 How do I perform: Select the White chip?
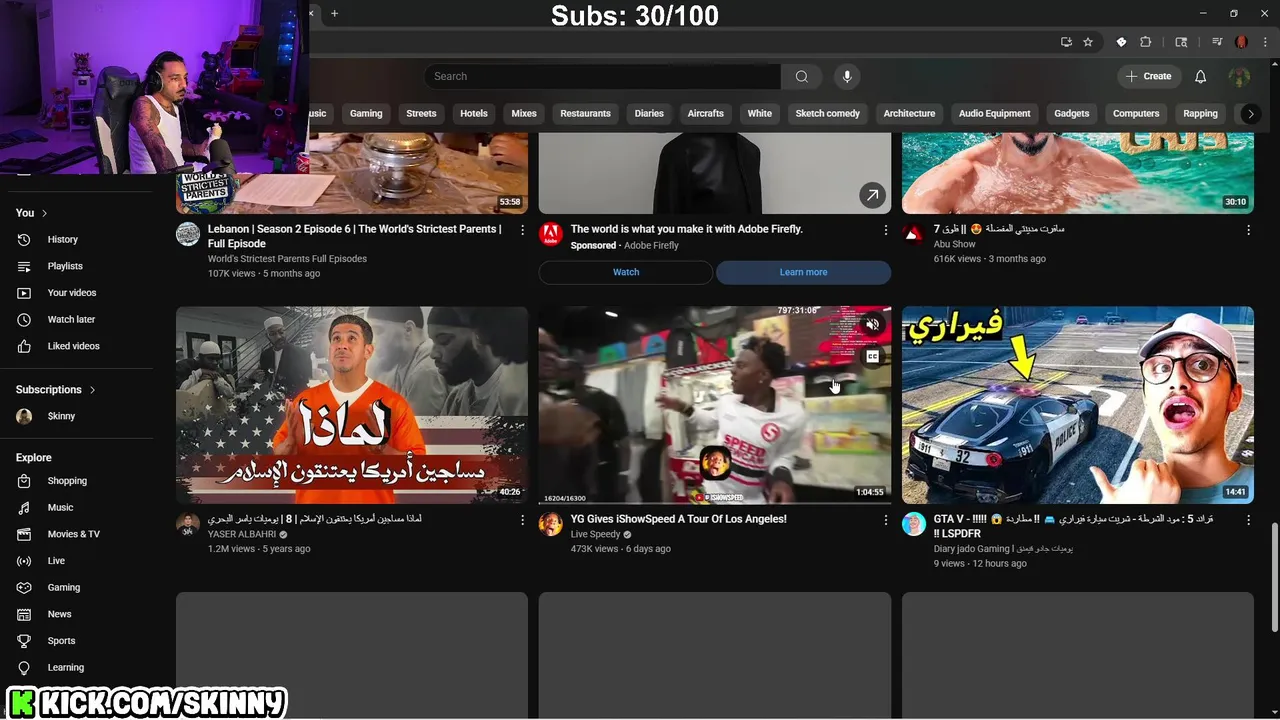tap(760, 114)
